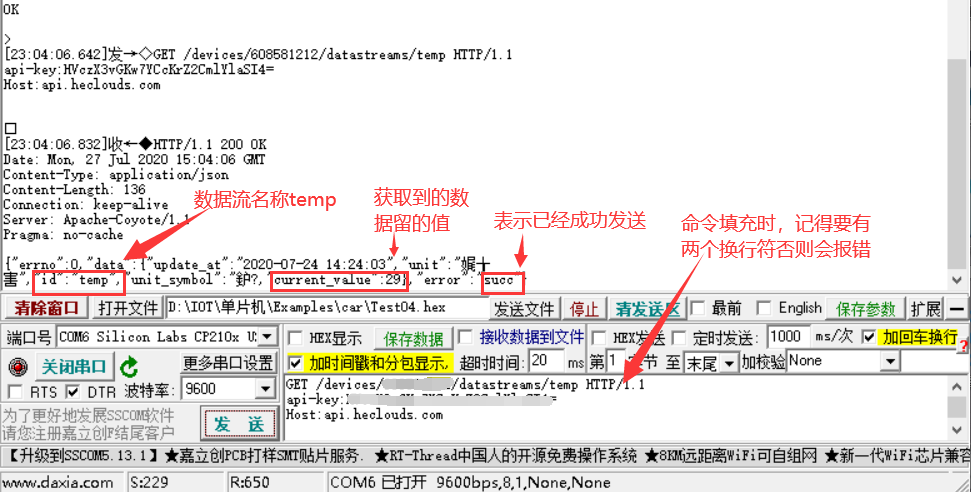
Task: Click the ★嘉立创PCB打样SMT贴片服务 ad link
Action: pyautogui.click(x=264, y=457)
